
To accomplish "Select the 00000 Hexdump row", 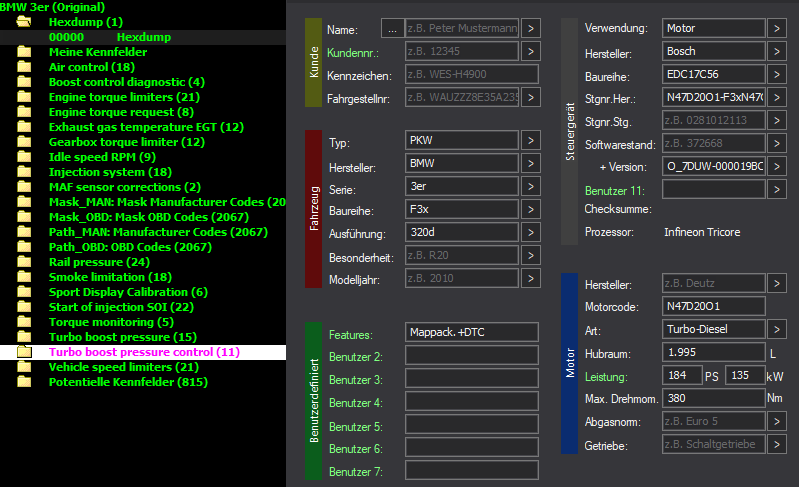I will (143, 37).
